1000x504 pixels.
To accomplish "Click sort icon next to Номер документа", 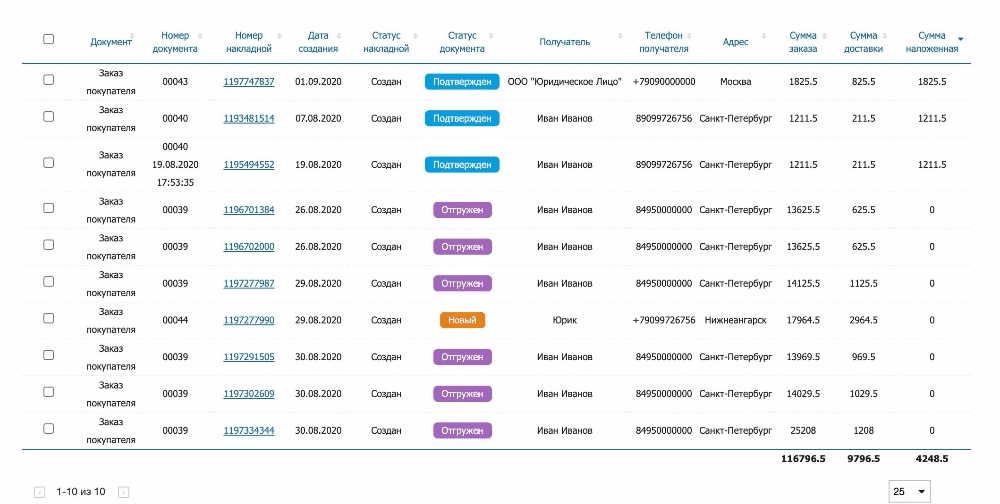I will pos(200,37).
